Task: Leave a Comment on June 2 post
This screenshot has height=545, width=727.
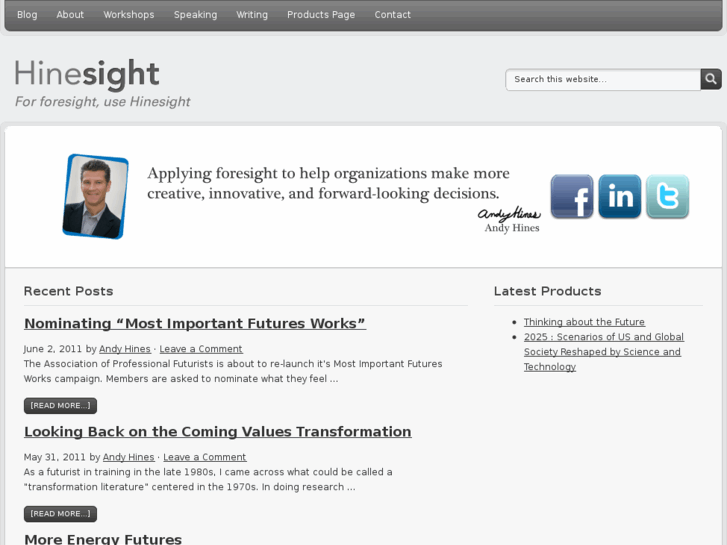Action: pos(201,349)
